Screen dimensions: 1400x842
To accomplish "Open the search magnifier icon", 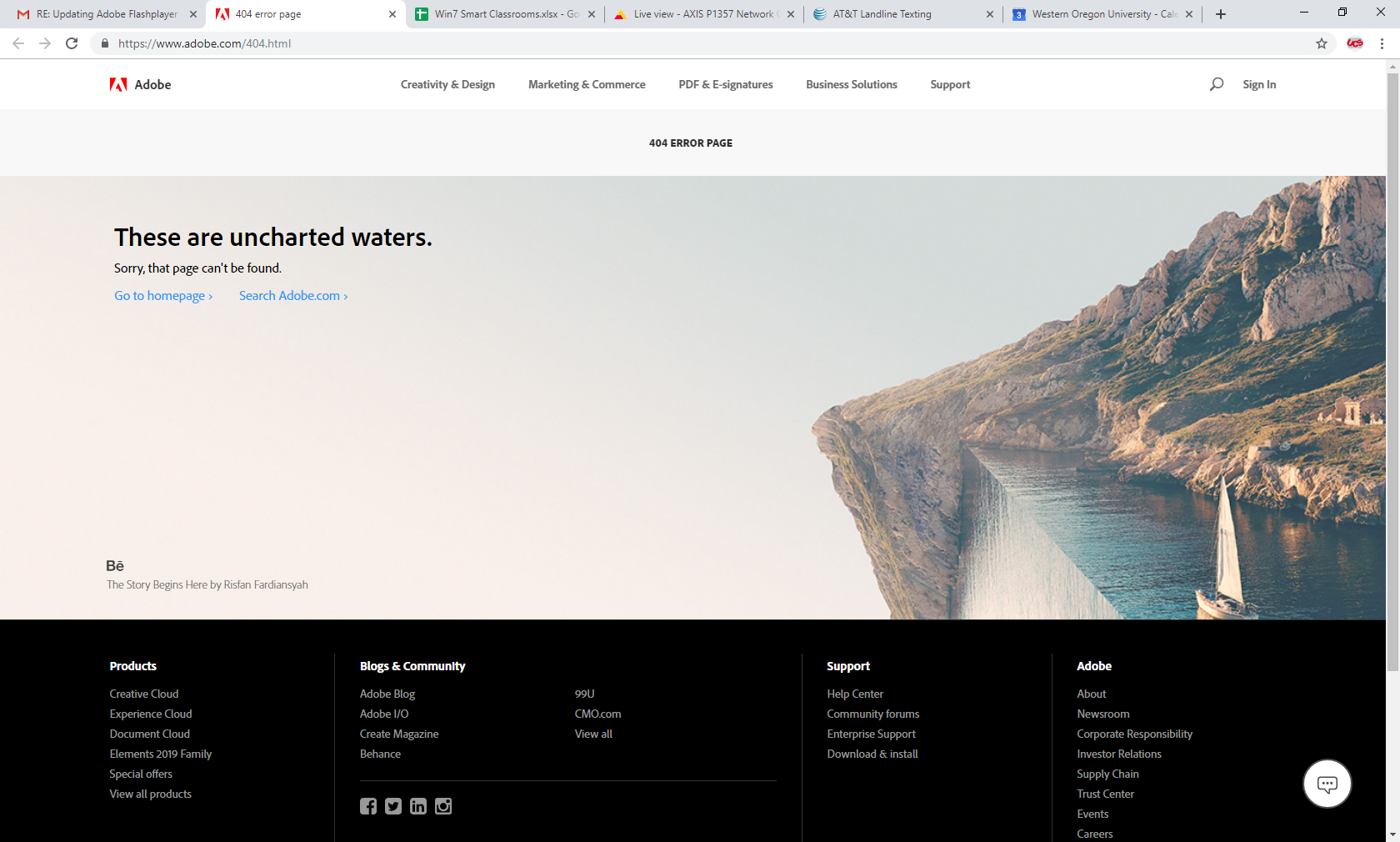I will click(1217, 84).
